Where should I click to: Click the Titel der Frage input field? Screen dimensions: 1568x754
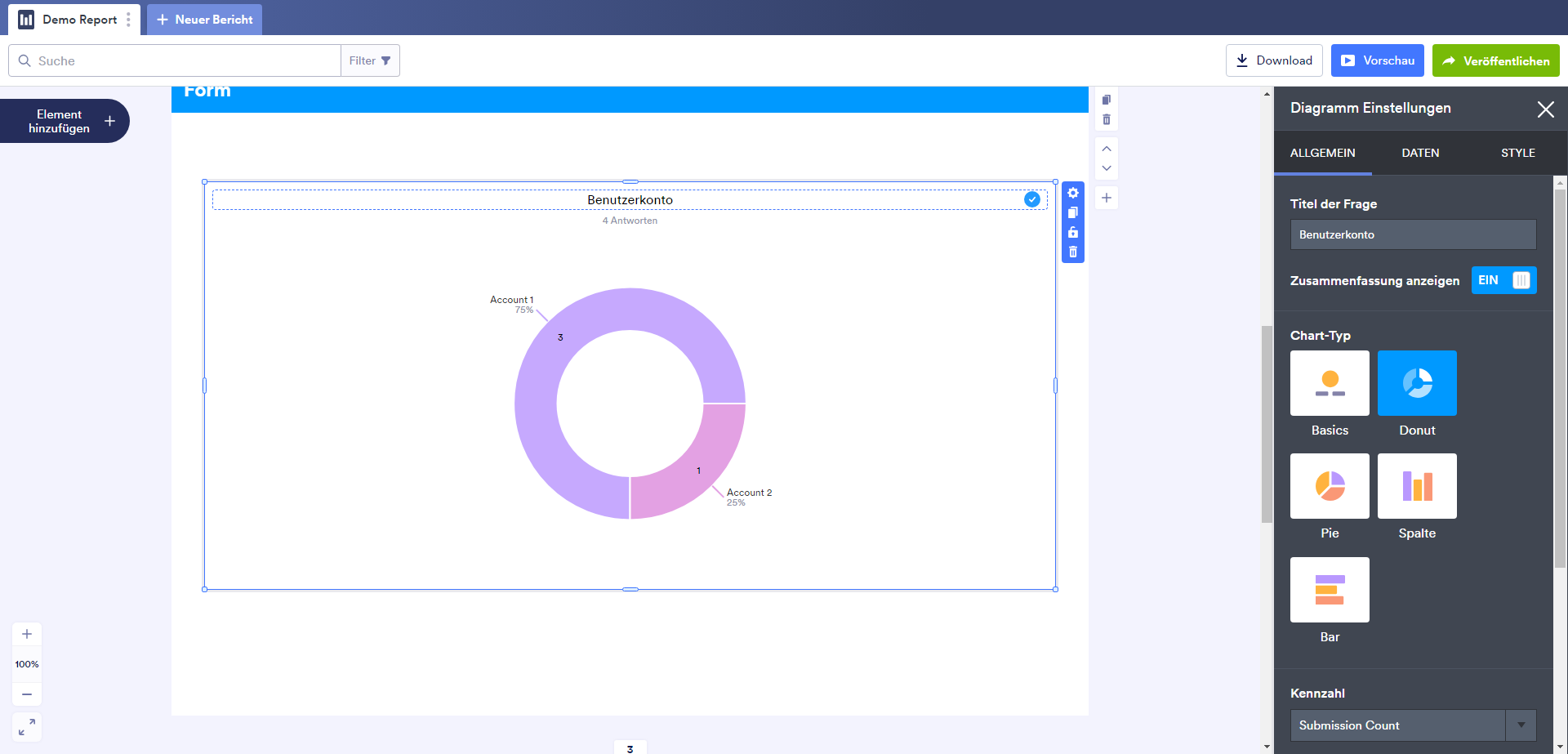pos(1413,234)
